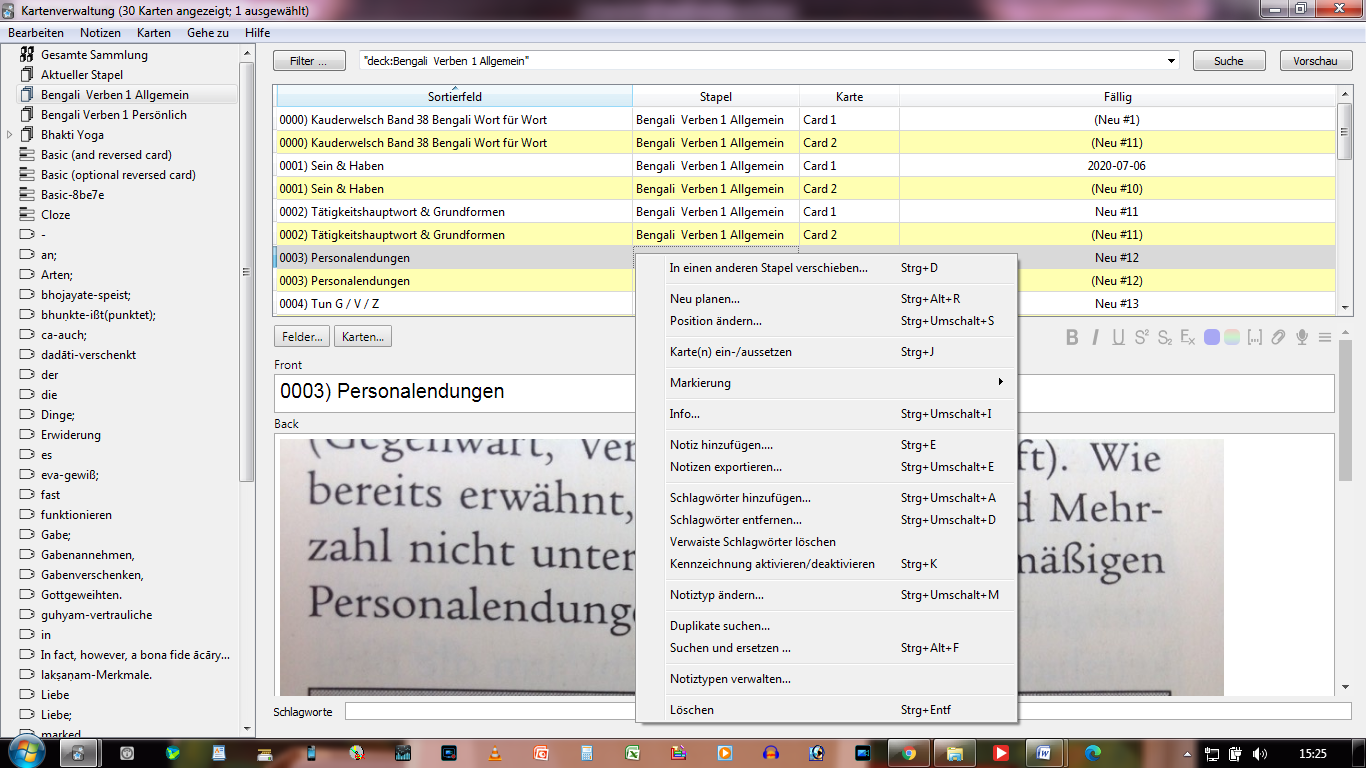
Task: Select the 0004) Tun G / V / Z row
Action: click(x=806, y=304)
